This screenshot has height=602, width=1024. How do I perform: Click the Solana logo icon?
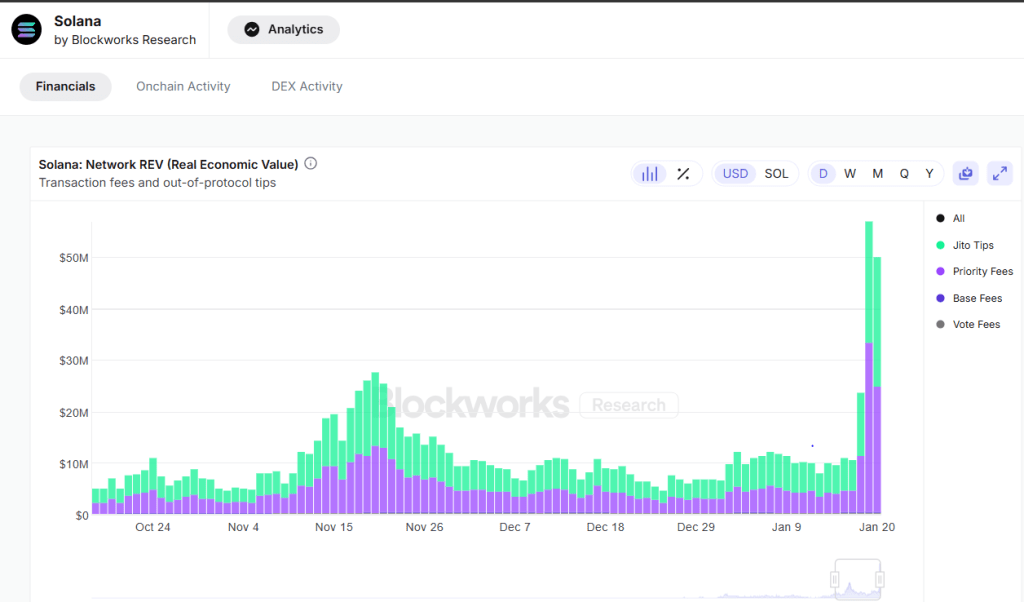point(27,29)
